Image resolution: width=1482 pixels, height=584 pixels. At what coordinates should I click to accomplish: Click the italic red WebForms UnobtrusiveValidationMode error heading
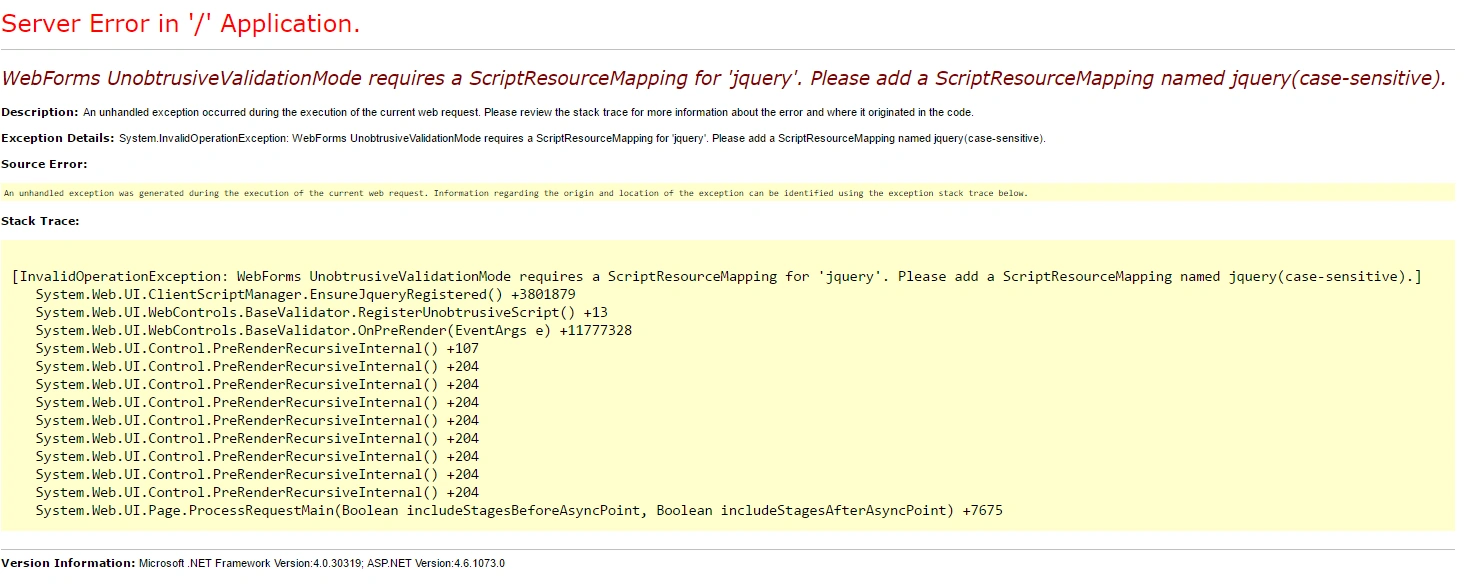point(724,78)
